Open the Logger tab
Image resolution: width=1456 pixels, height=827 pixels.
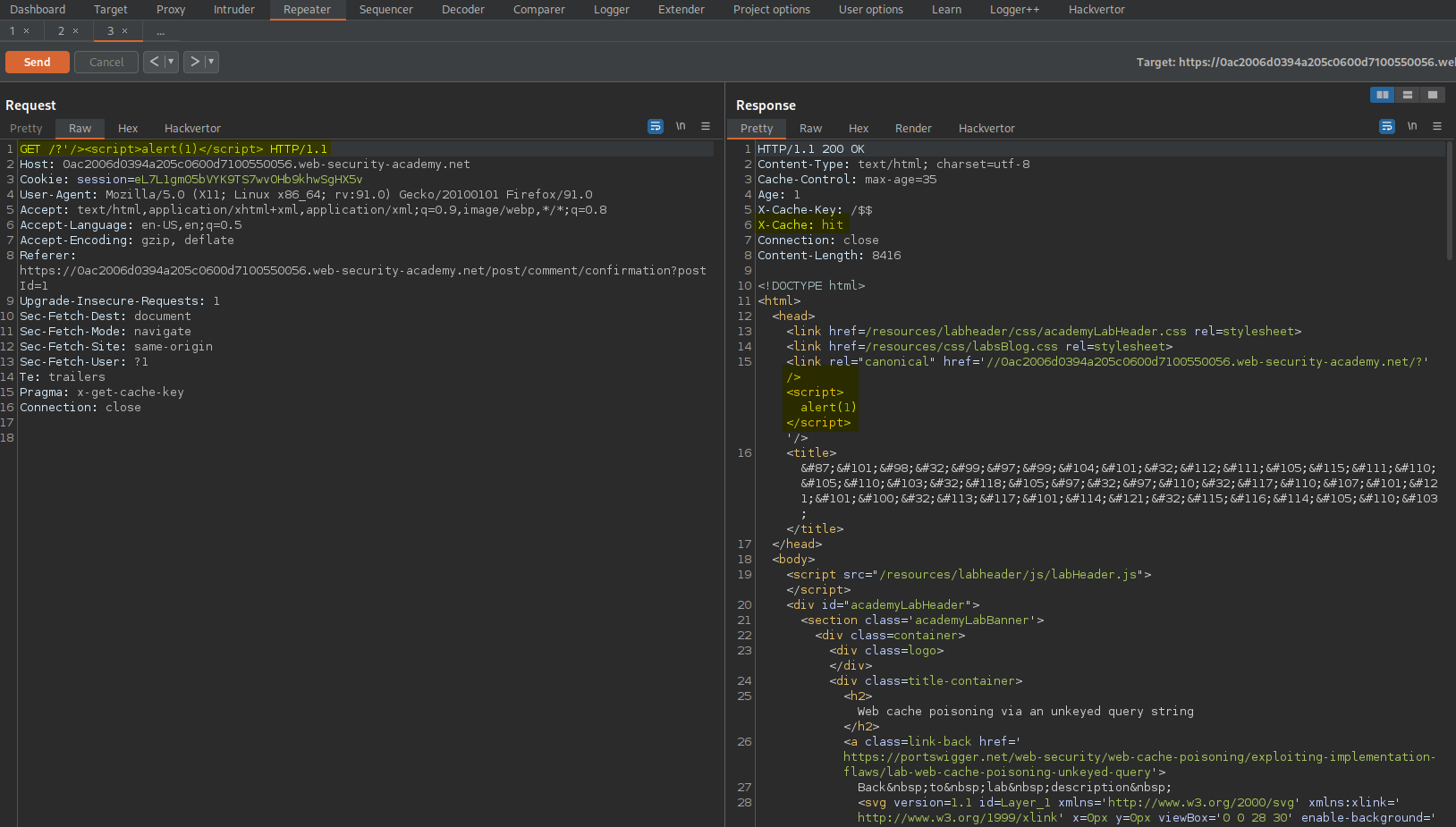[x=612, y=10]
